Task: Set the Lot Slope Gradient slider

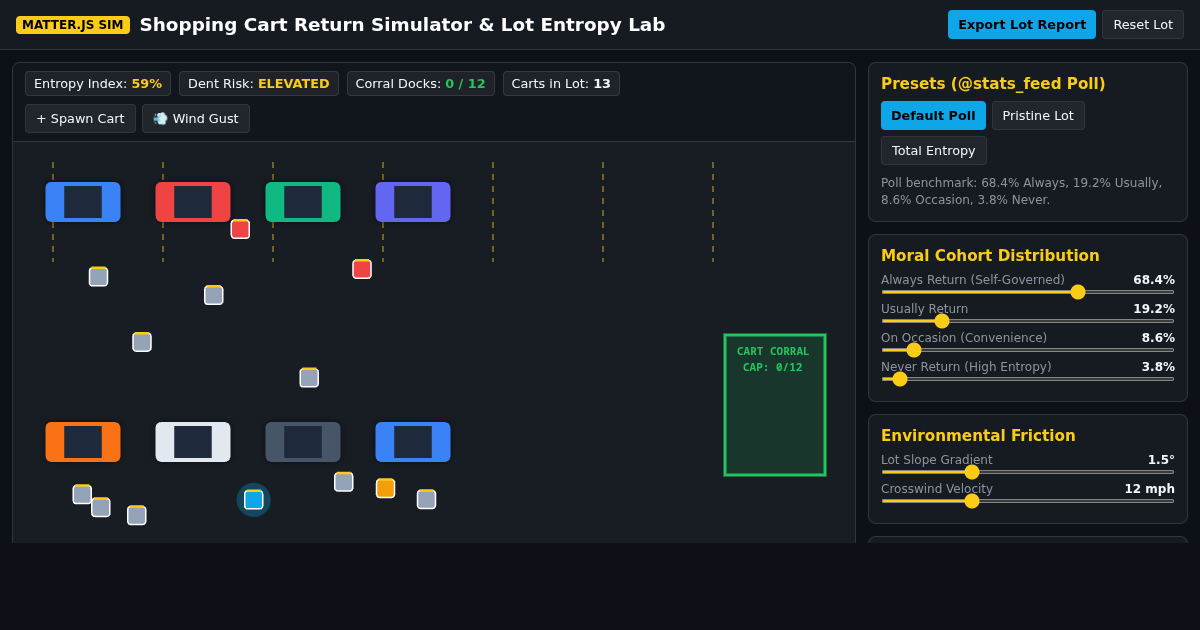Action: [x=1028, y=472]
